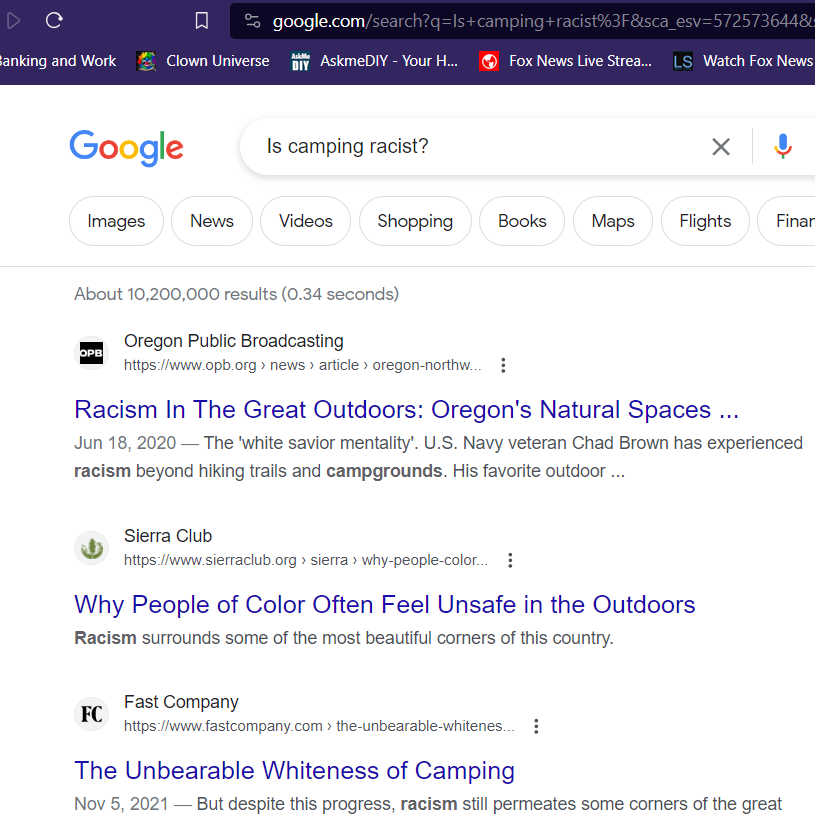Open 'Racism In The Great Outdoors' result
Image resolution: width=815 pixels, height=817 pixels.
coord(406,410)
